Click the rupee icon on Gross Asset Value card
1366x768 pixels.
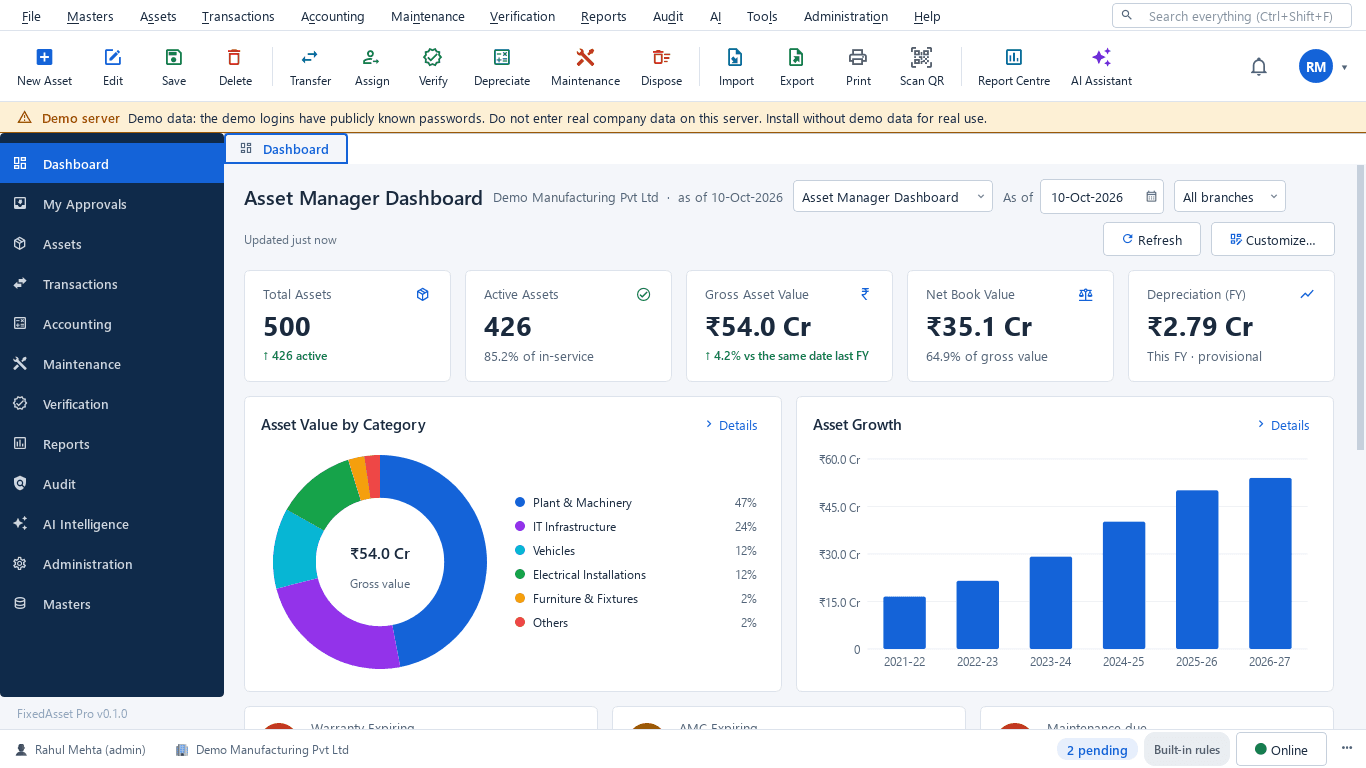pos(865,294)
